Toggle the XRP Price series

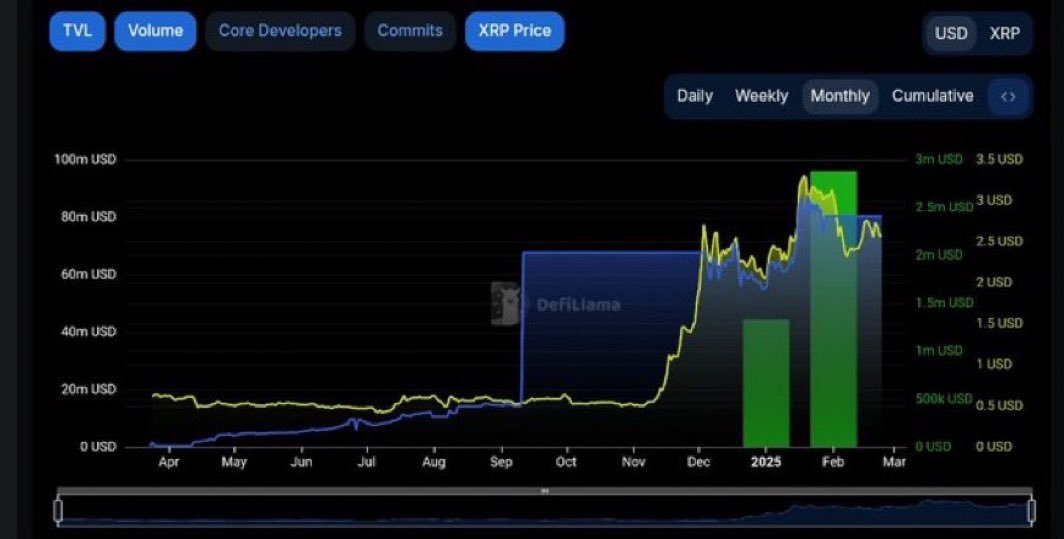tap(514, 31)
